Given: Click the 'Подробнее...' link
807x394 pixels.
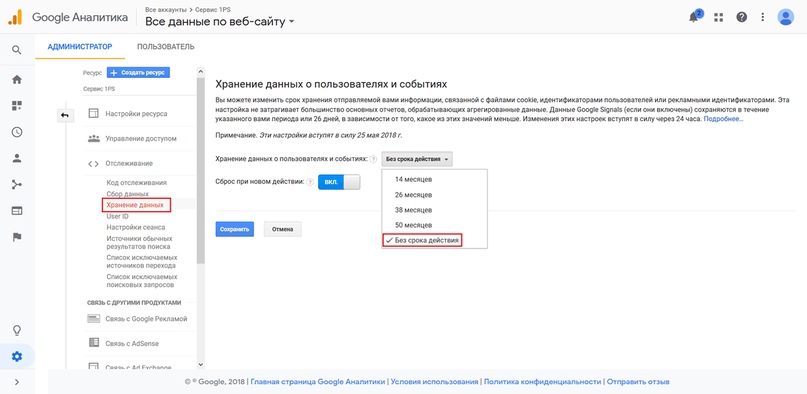Looking at the screenshot, I should point(724,119).
